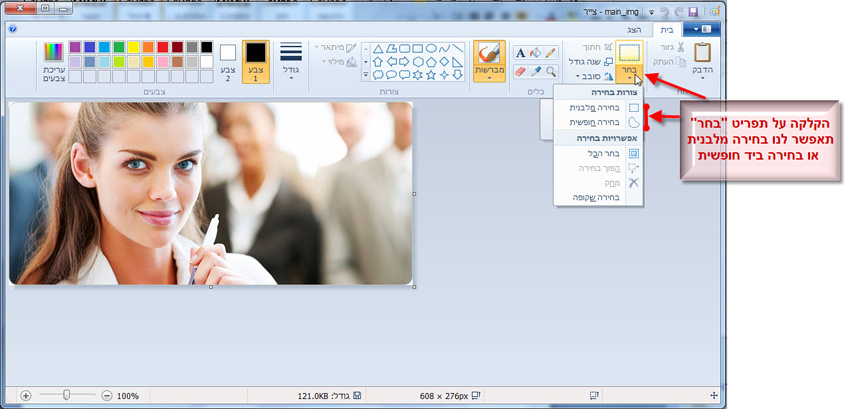Viewport: 850px width, 409px height.
Task: Click the Paste (הדבק) clipboard icon
Action: tap(703, 52)
